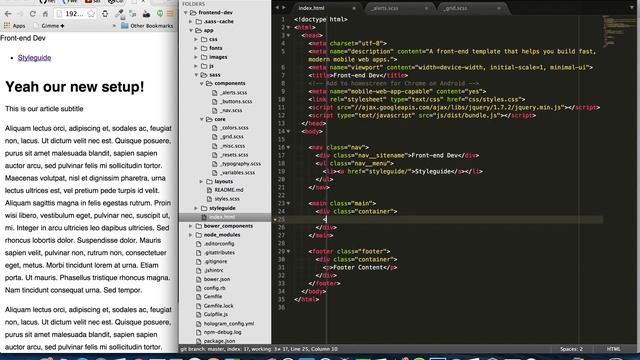Expand the css folder

pyautogui.click(x=196, y=40)
